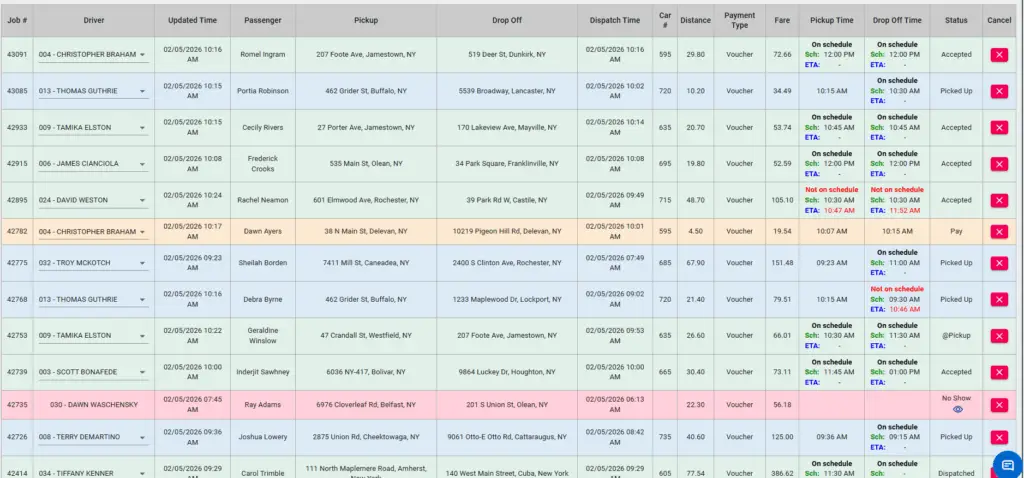Click the Pay status on job 42782
Image resolution: width=1024 pixels, height=478 pixels.
[x=956, y=231]
